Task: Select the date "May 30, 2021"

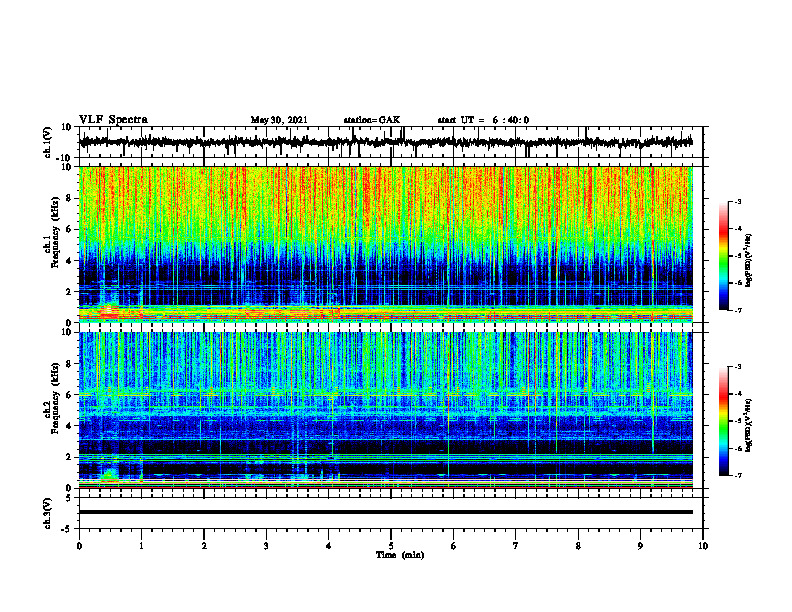Action: [x=279, y=120]
